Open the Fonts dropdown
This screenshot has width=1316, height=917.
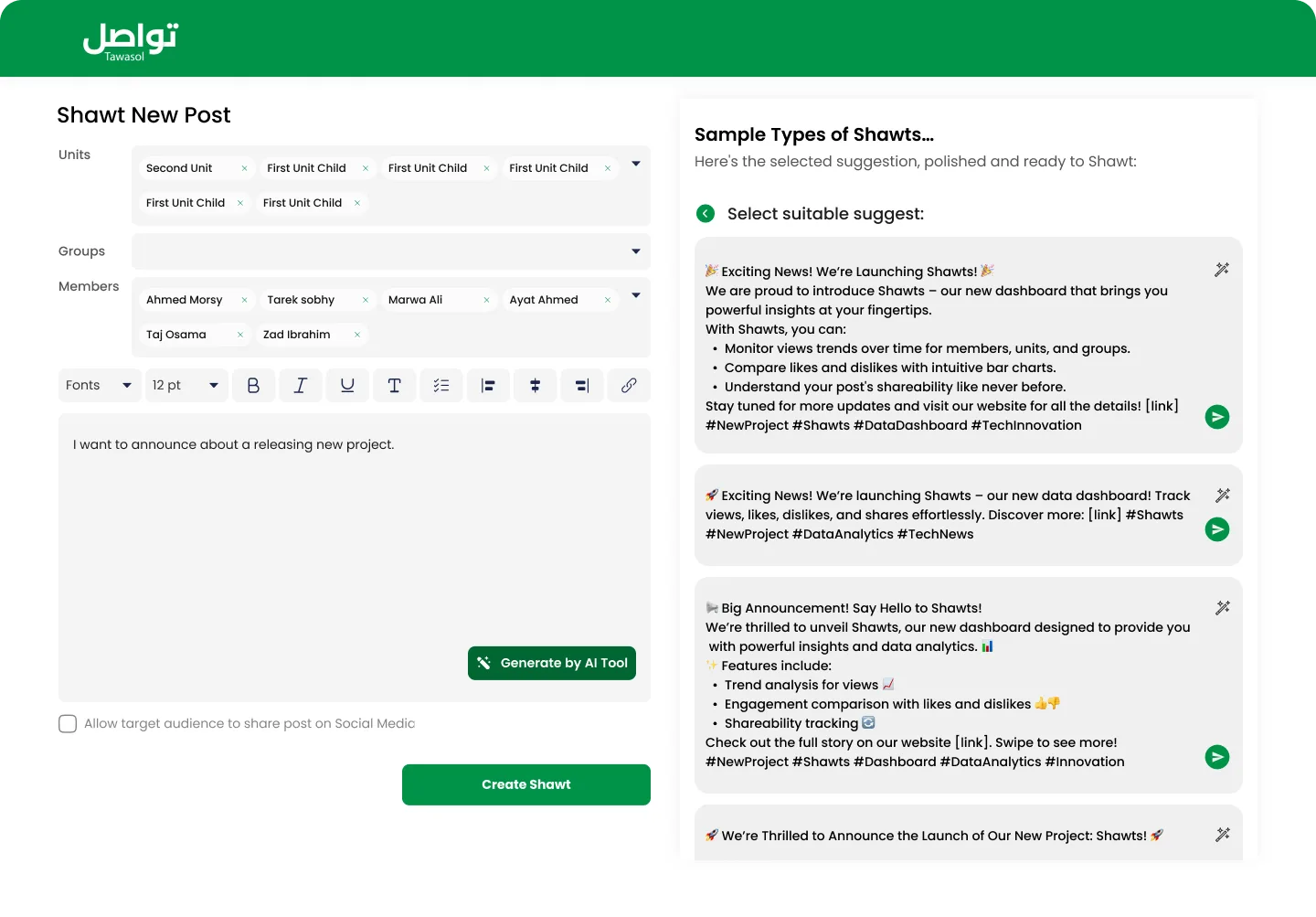click(x=99, y=386)
